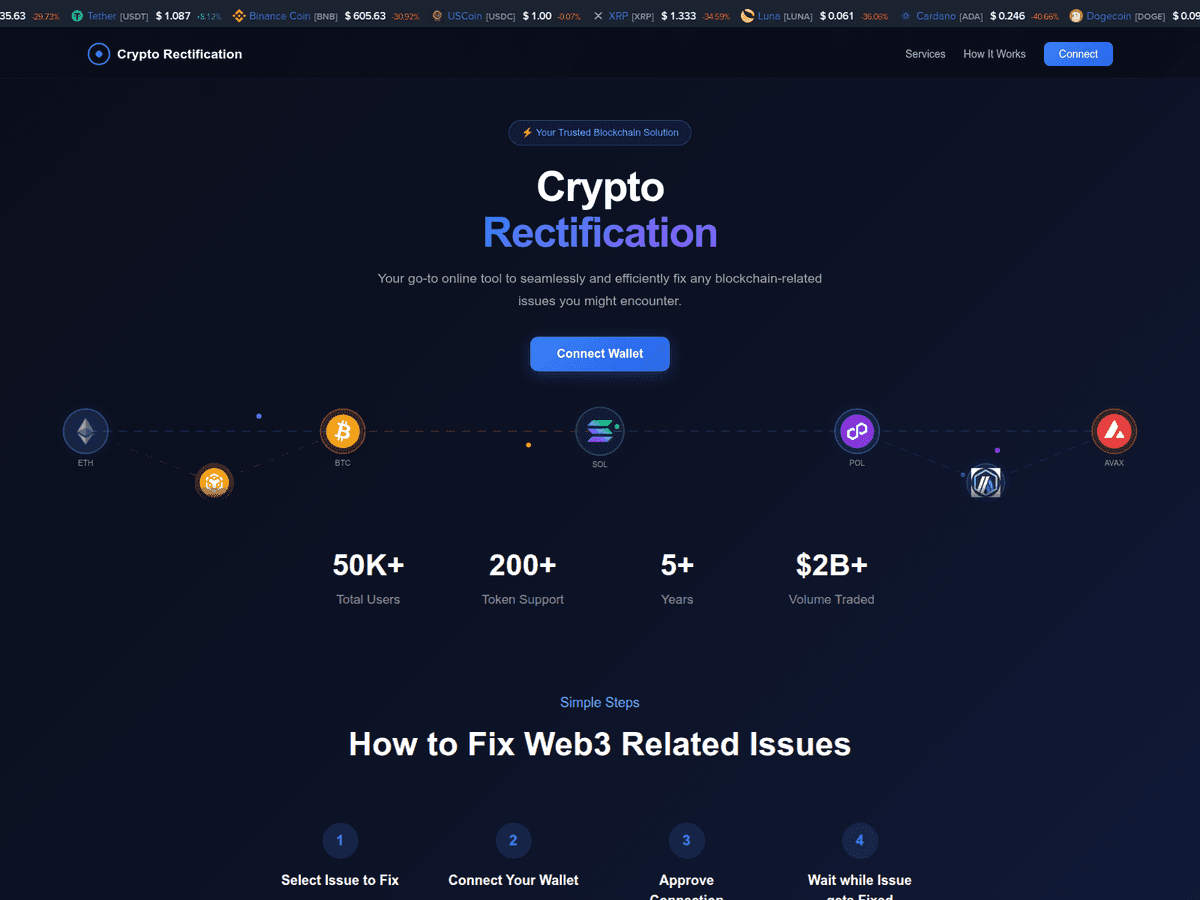This screenshot has height=900, width=1200.
Task: Click the Dogecoin icon in ticker
Action: click(x=1076, y=16)
